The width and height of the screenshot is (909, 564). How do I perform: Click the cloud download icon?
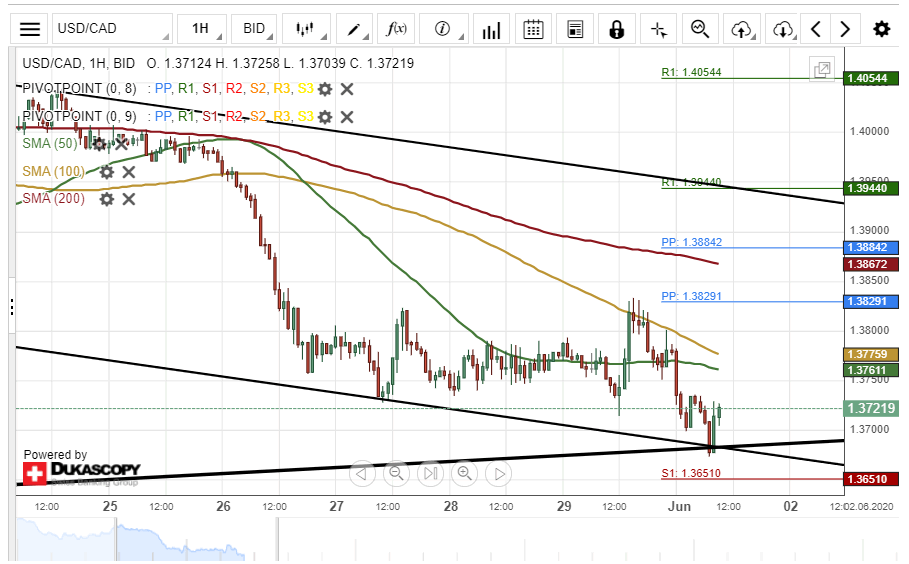(783, 29)
